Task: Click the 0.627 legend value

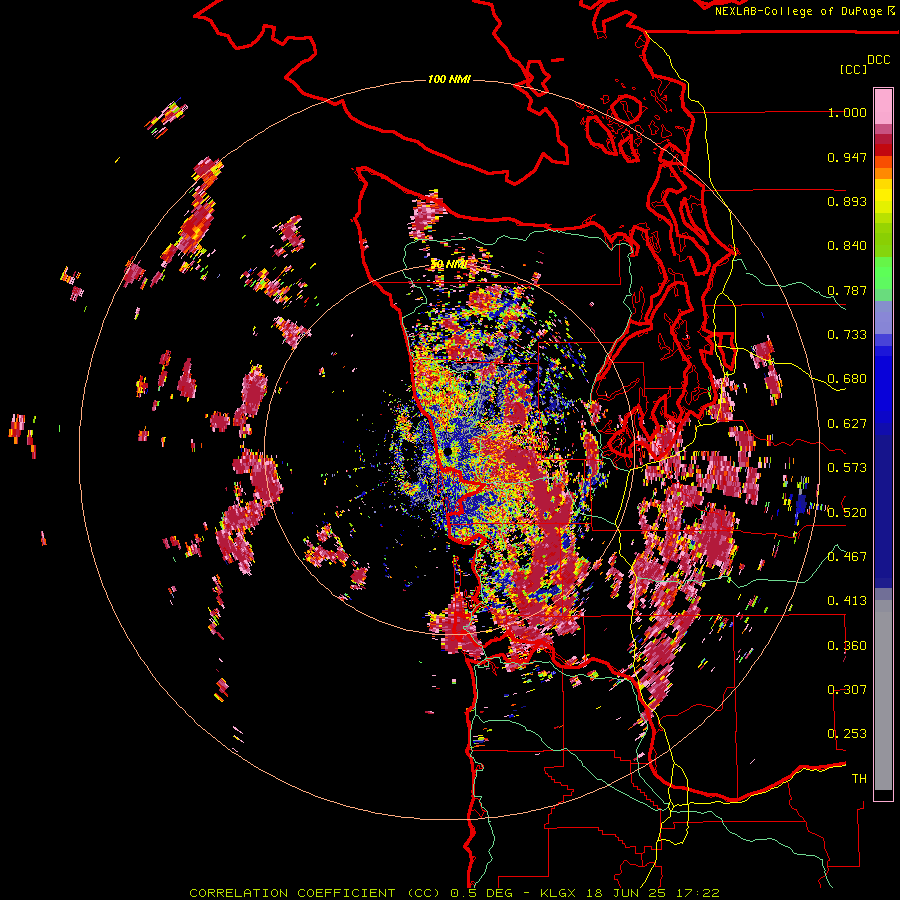Action: [x=847, y=424]
